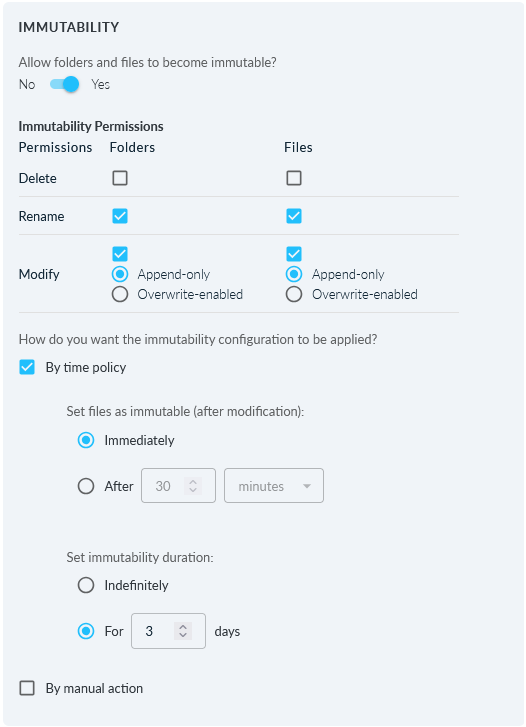Uncheck By time policy checkbox
Image resolution: width=526 pixels, height=727 pixels.
pyautogui.click(x=27, y=367)
